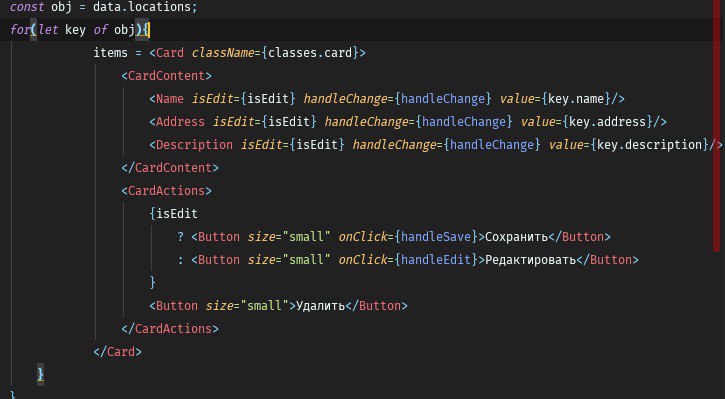Click the Description component tag
Viewport: 725px width, 399px height.
(x=191, y=145)
